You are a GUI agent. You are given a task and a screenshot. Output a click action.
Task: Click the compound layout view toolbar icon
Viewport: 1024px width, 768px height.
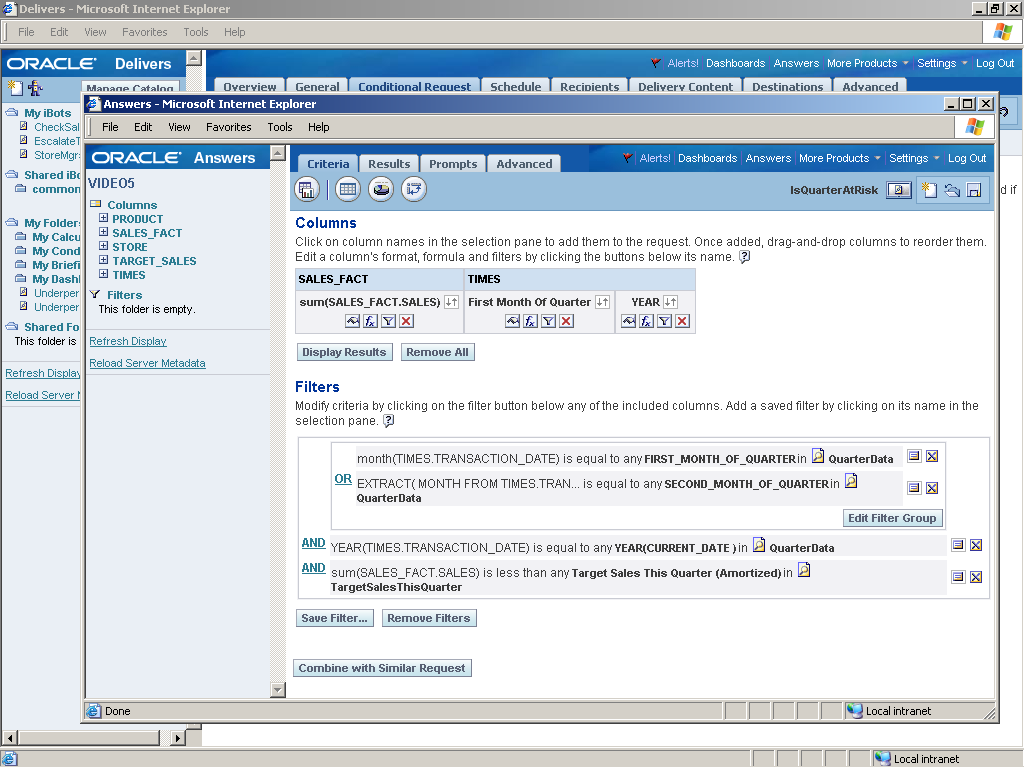(307, 189)
